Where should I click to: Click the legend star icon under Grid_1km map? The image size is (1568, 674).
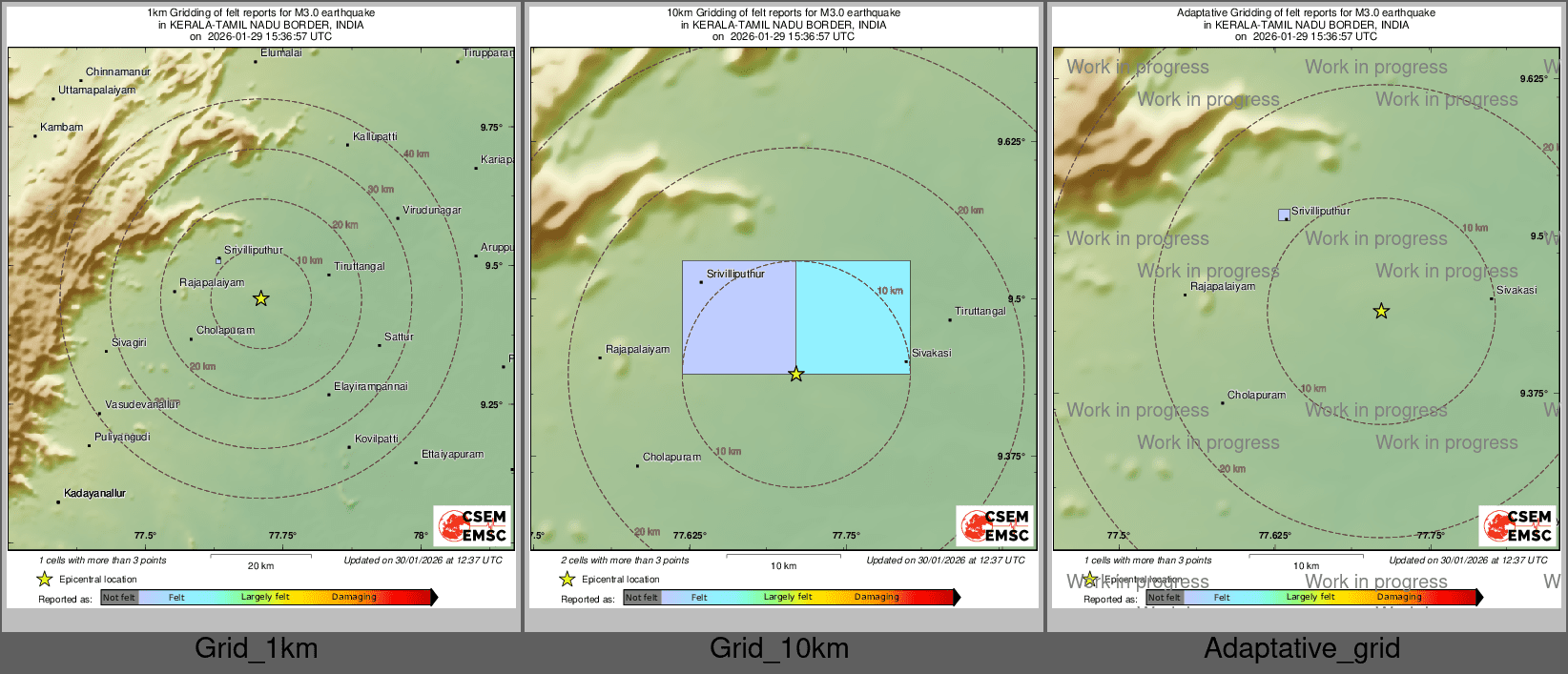(45, 579)
